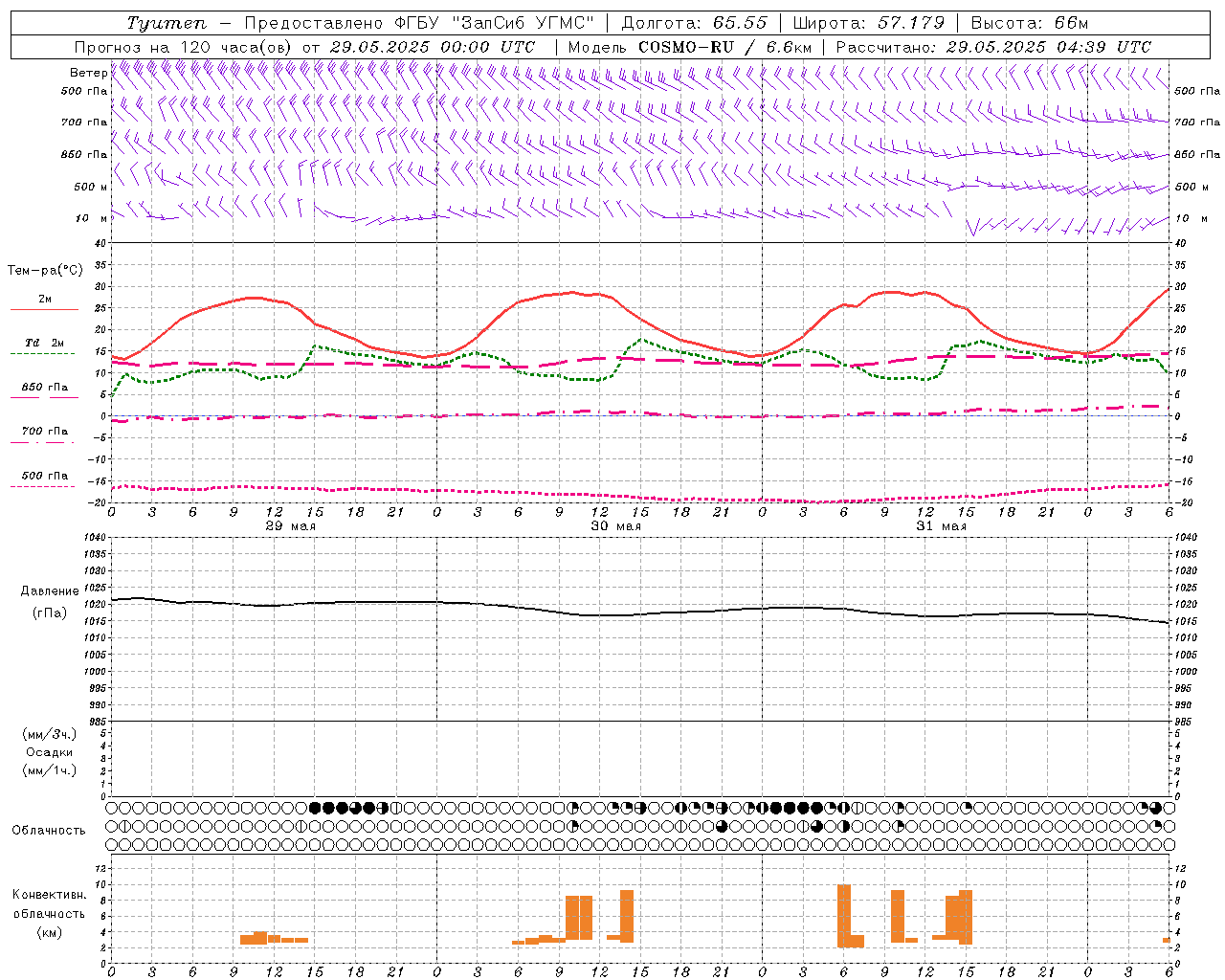The width and height of the screenshot is (1225, 980).
Task: Click the "10 м" wind level label on left side
Action: [x=92, y=218]
